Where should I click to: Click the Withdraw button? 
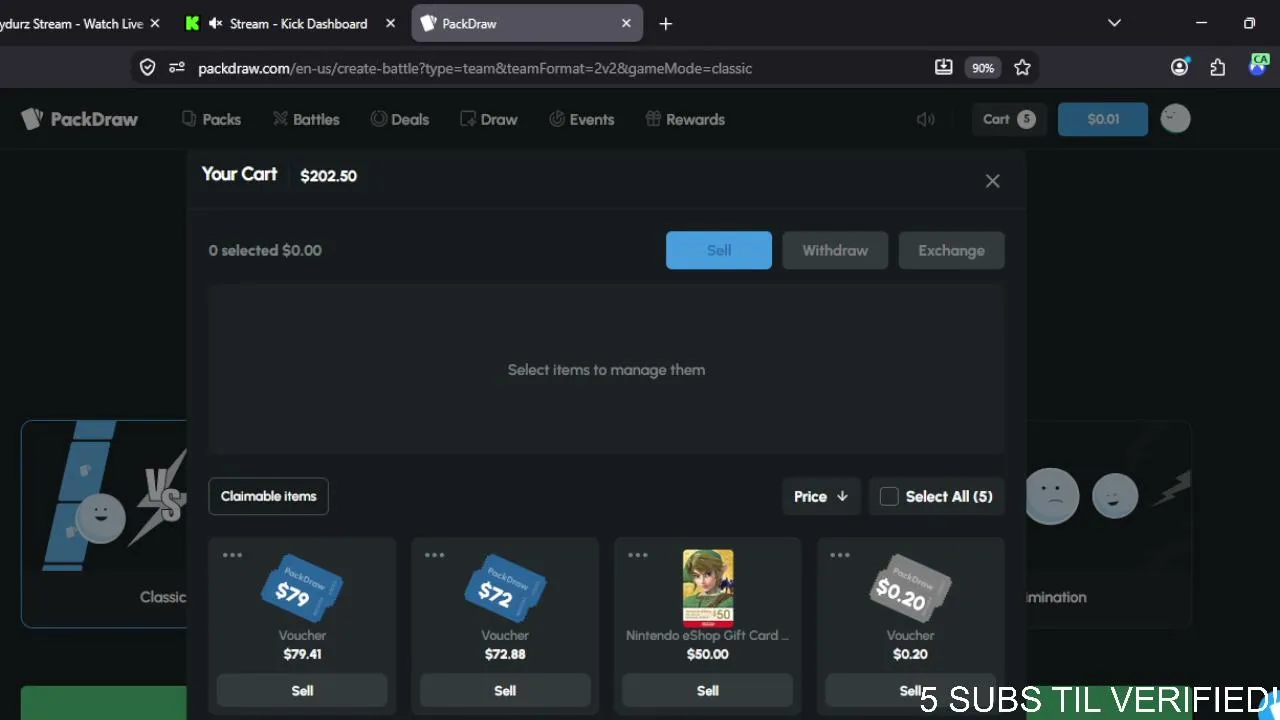pos(835,250)
